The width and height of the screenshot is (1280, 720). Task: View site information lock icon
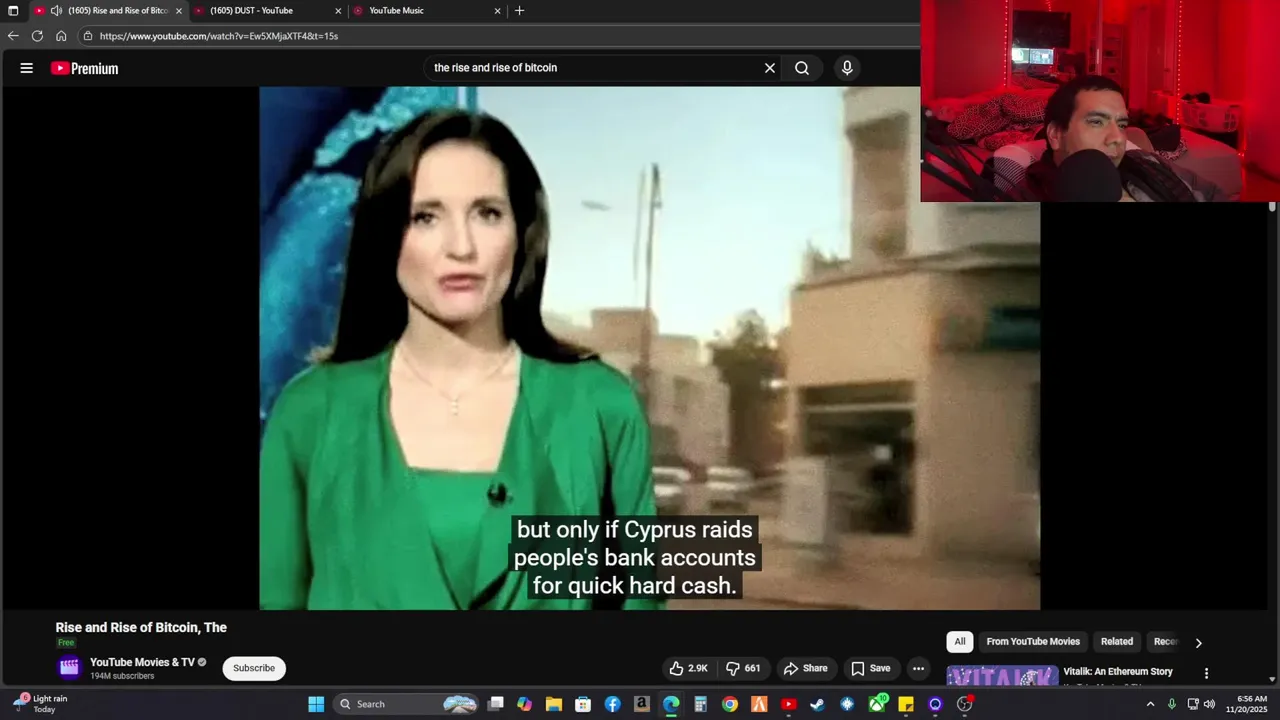(x=88, y=36)
